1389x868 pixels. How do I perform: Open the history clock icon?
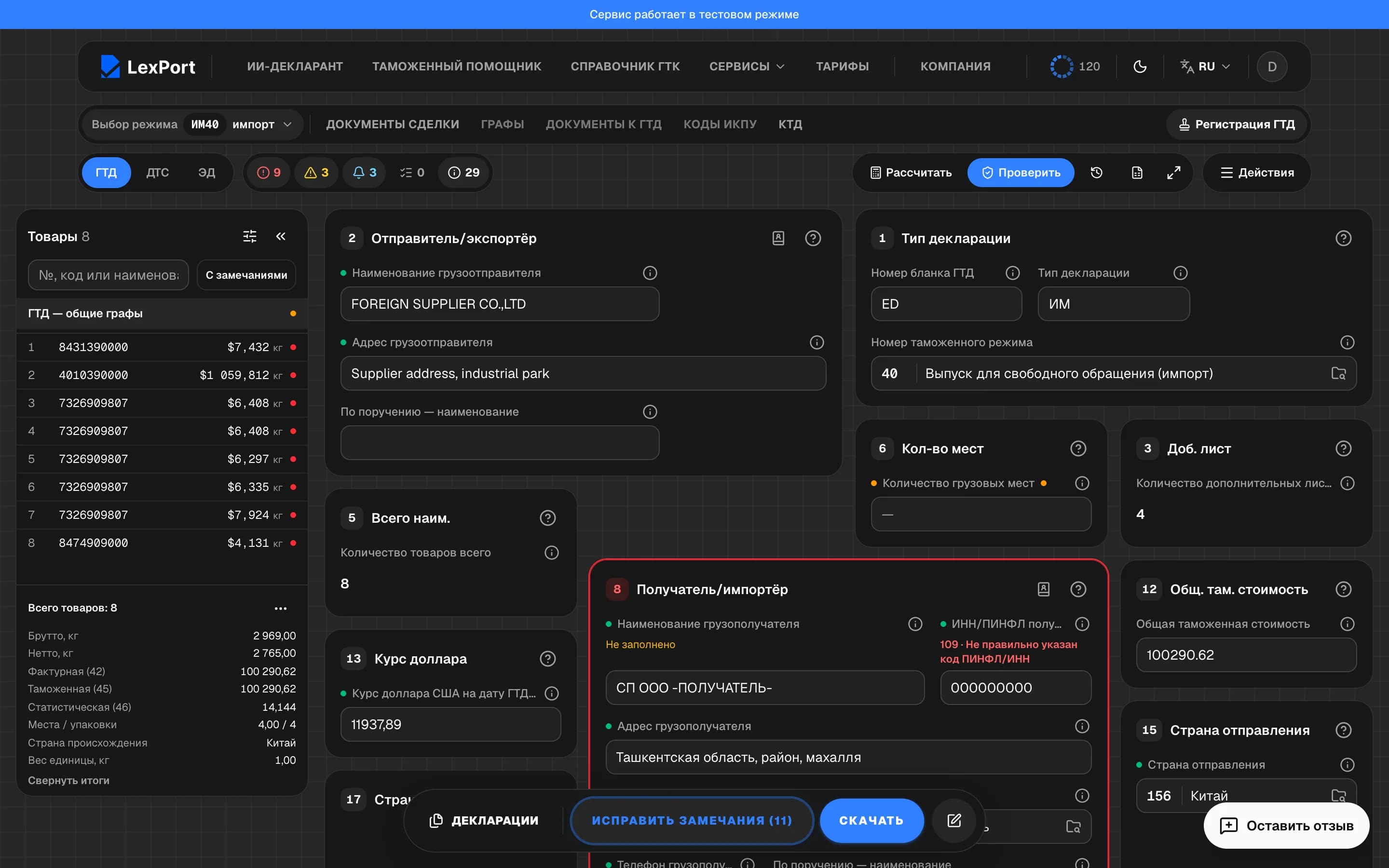click(x=1096, y=172)
